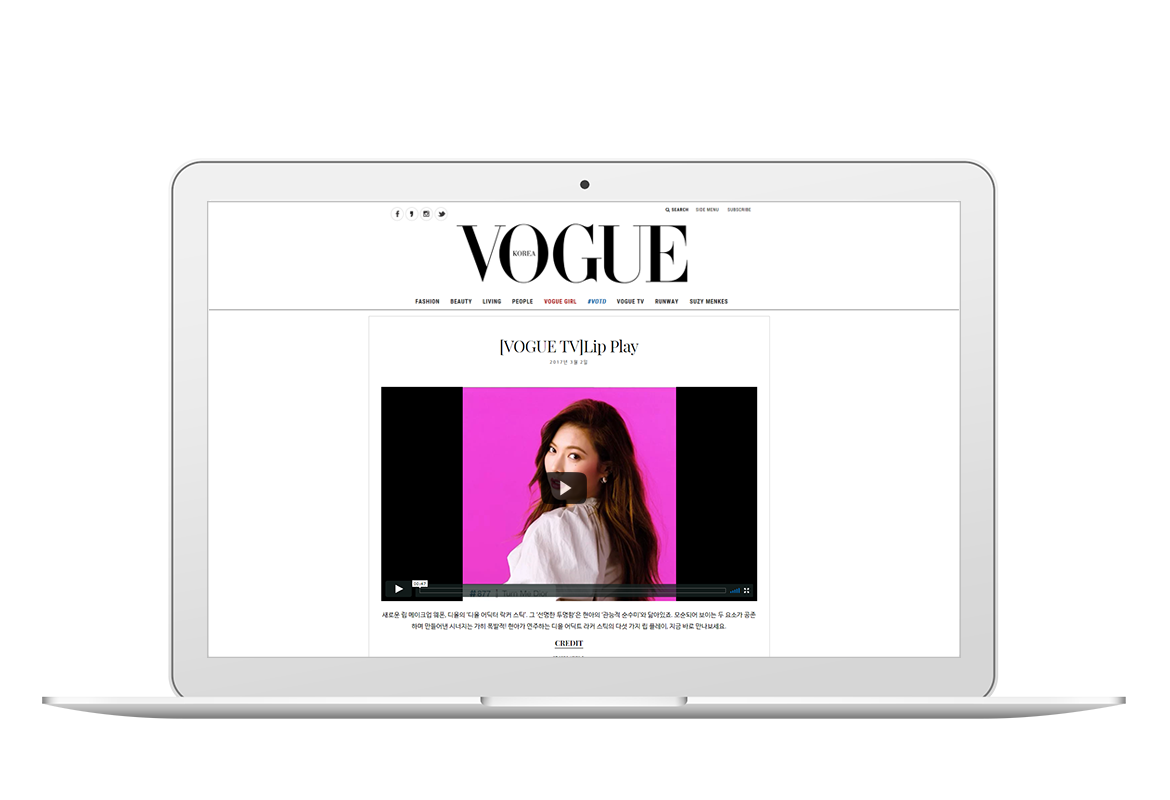Go to the Fashion section
This screenshot has height=800, width=1170.
tap(428, 301)
